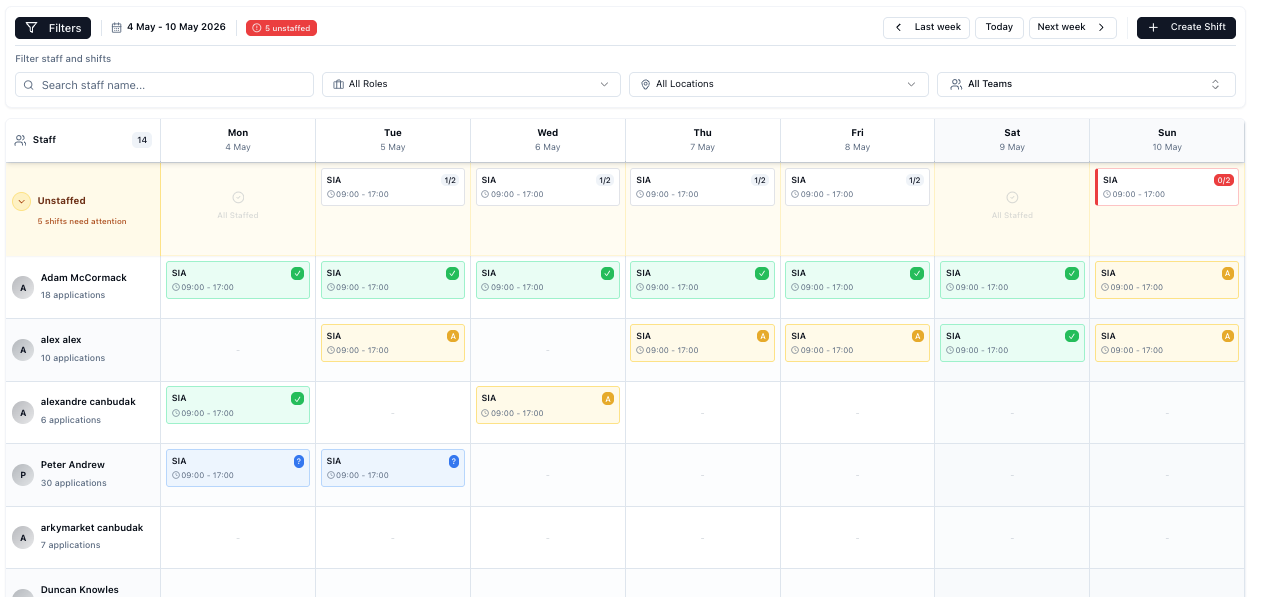This screenshot has width=1265, height=597.
Task: Click Peter Andrew's Monday blue question icon
Action: [x=298, y=461]
